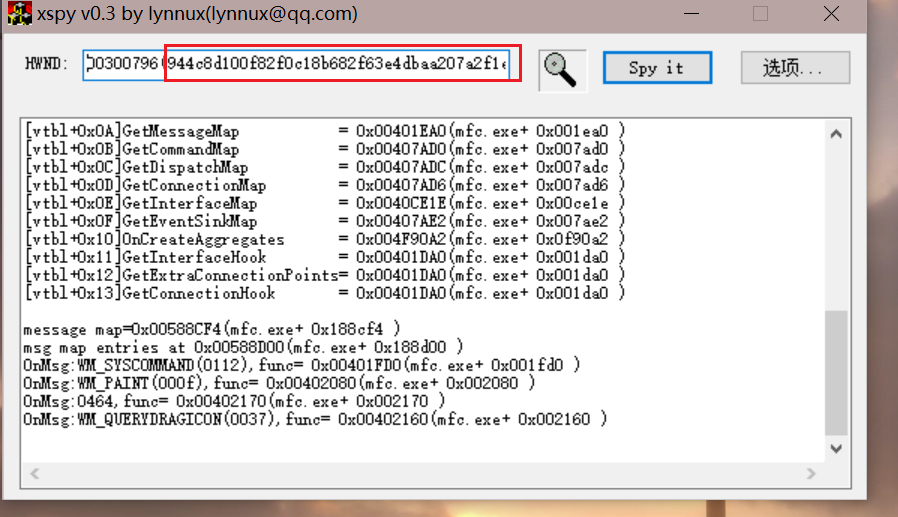Click the GetInterfaceMap vtbl line
The height and width of the screenshot is (517, 898).
point(324,203)
